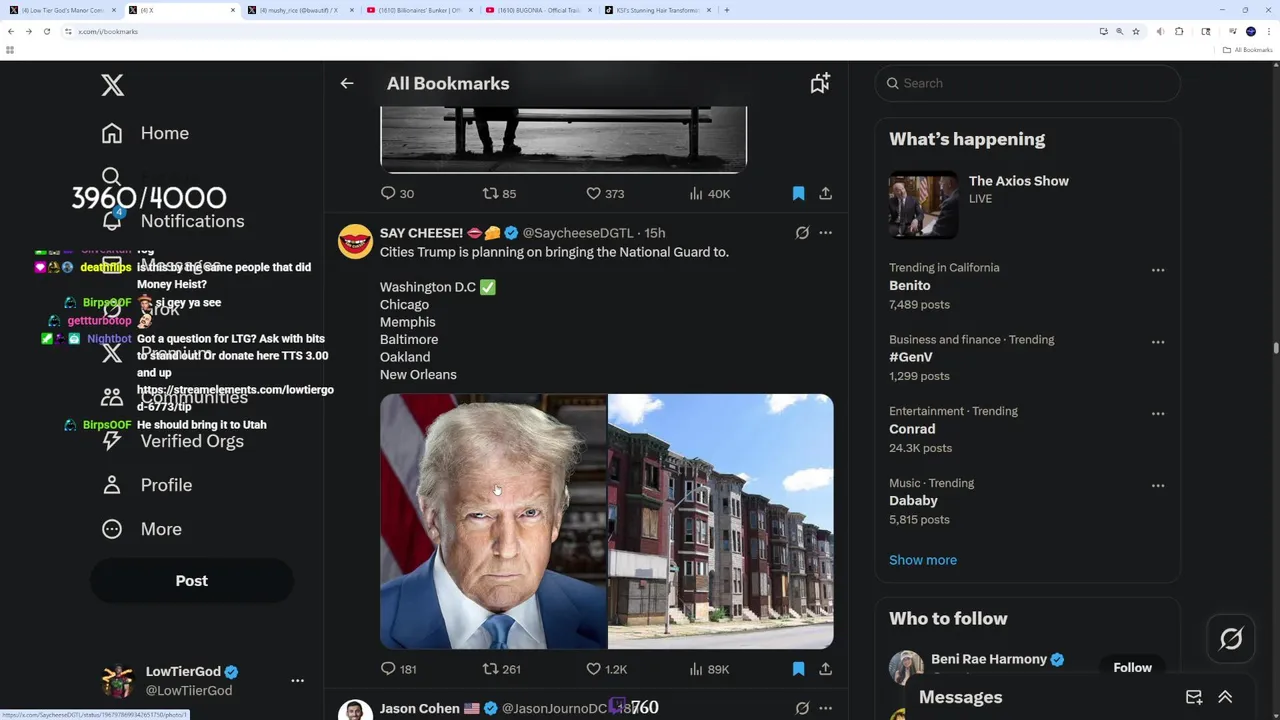Open the #GenV trending topic
This screenshot has width=1280, height=720.
(1028, 358)
